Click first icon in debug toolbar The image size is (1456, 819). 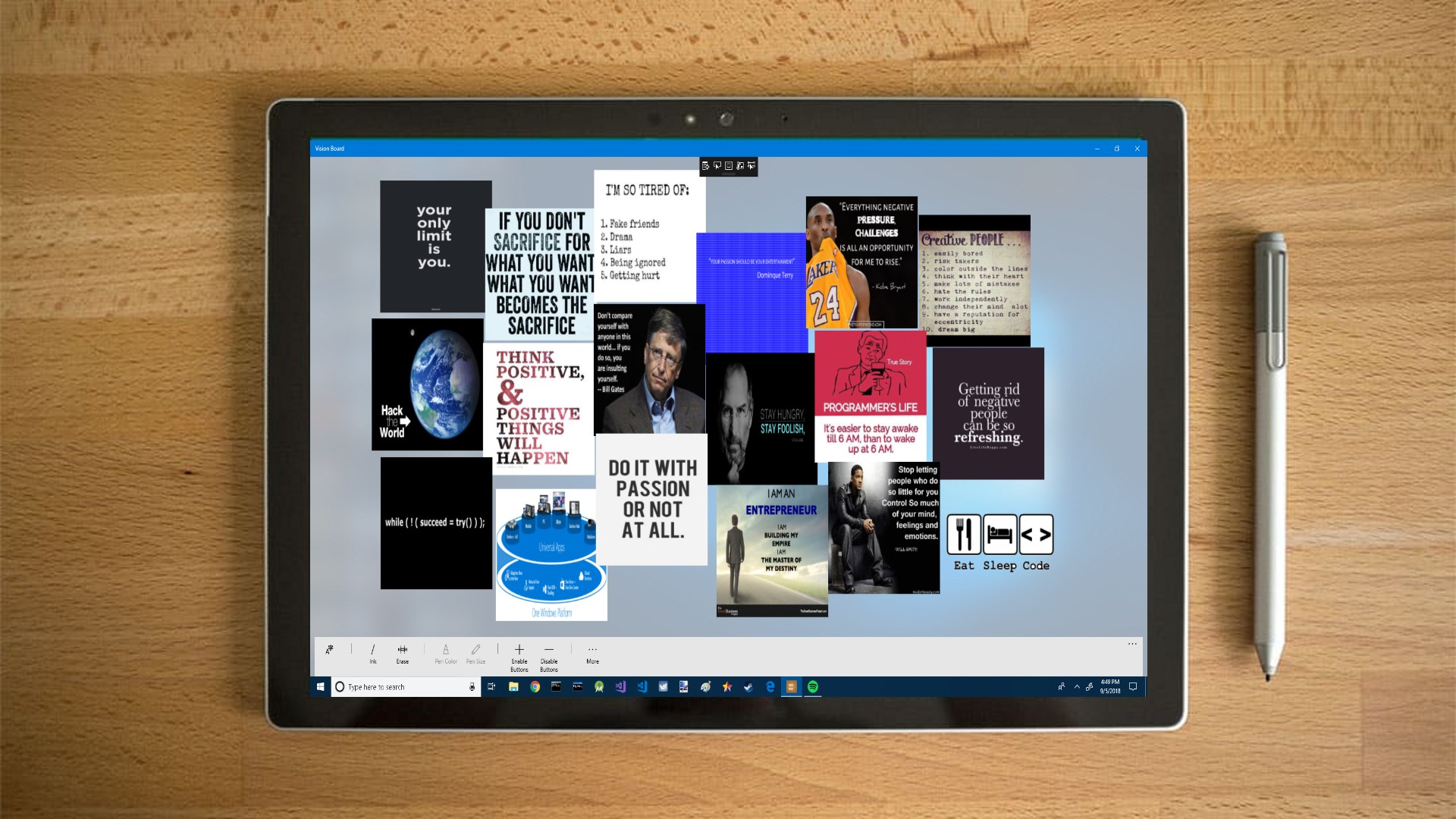point(705,165)
